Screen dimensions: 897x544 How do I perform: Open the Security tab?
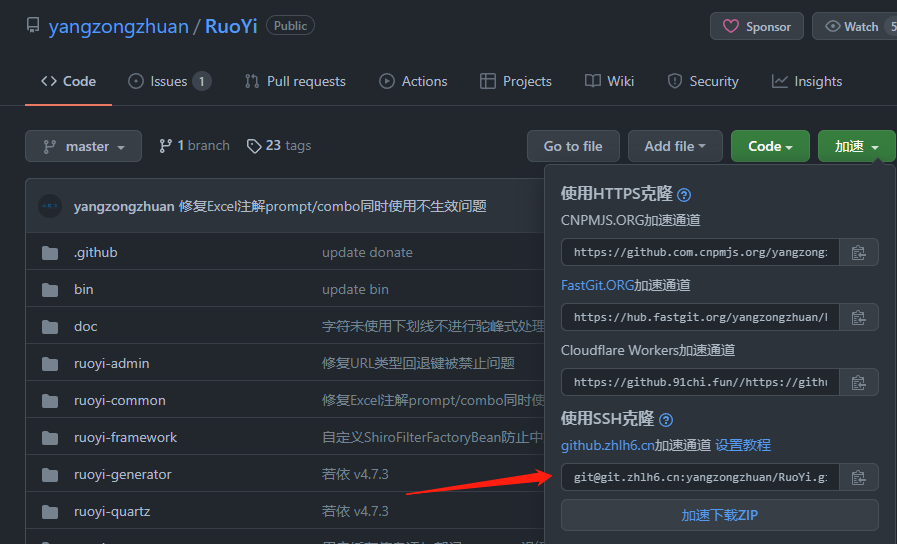click(703, 81)
